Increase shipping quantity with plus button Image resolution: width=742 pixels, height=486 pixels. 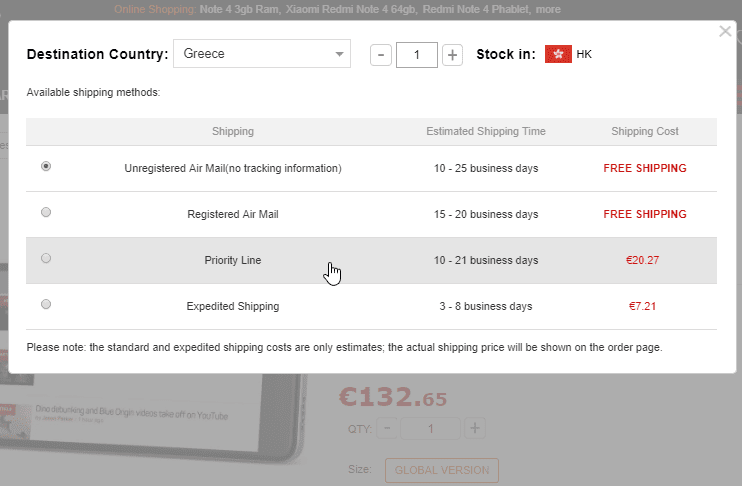(x=452, y=54)
